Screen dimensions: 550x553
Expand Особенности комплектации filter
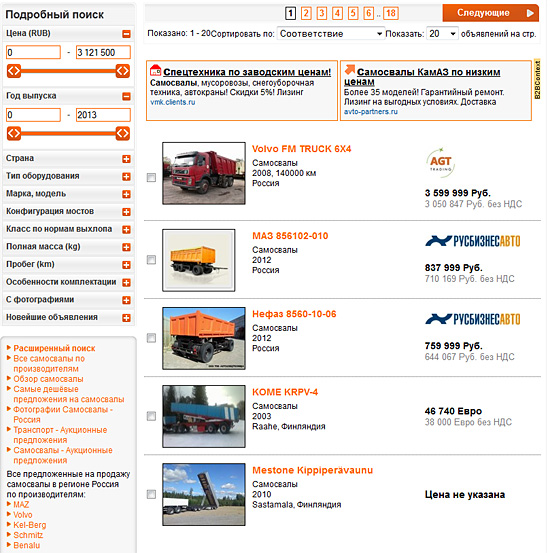[x=126, y=282]
